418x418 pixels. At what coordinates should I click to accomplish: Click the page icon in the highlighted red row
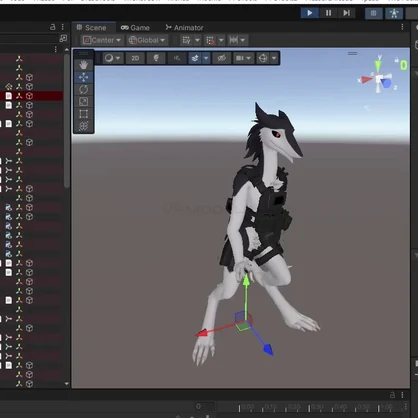tap(9, 96)
